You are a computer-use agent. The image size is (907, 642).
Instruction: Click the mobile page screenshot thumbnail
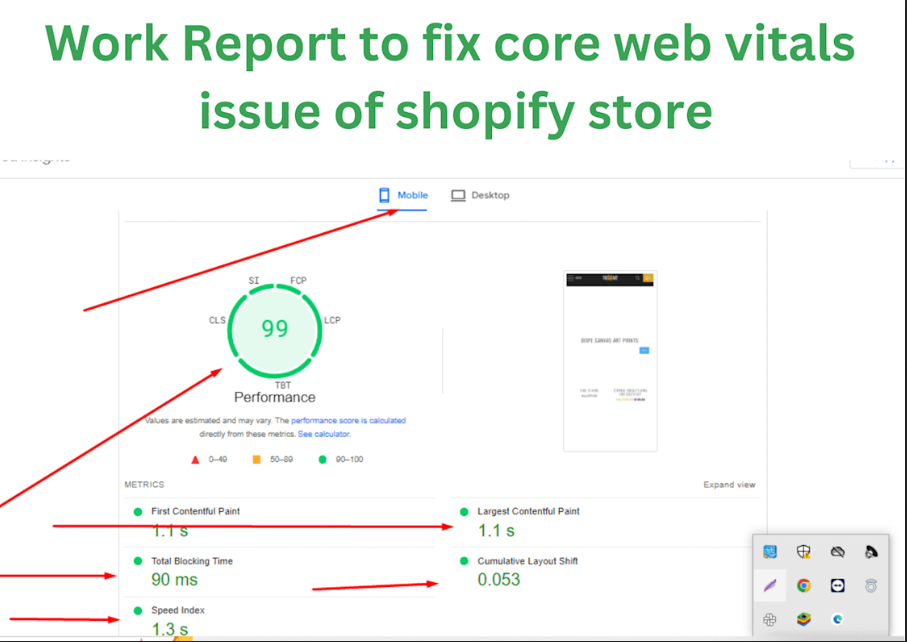(x=610, y=361)
